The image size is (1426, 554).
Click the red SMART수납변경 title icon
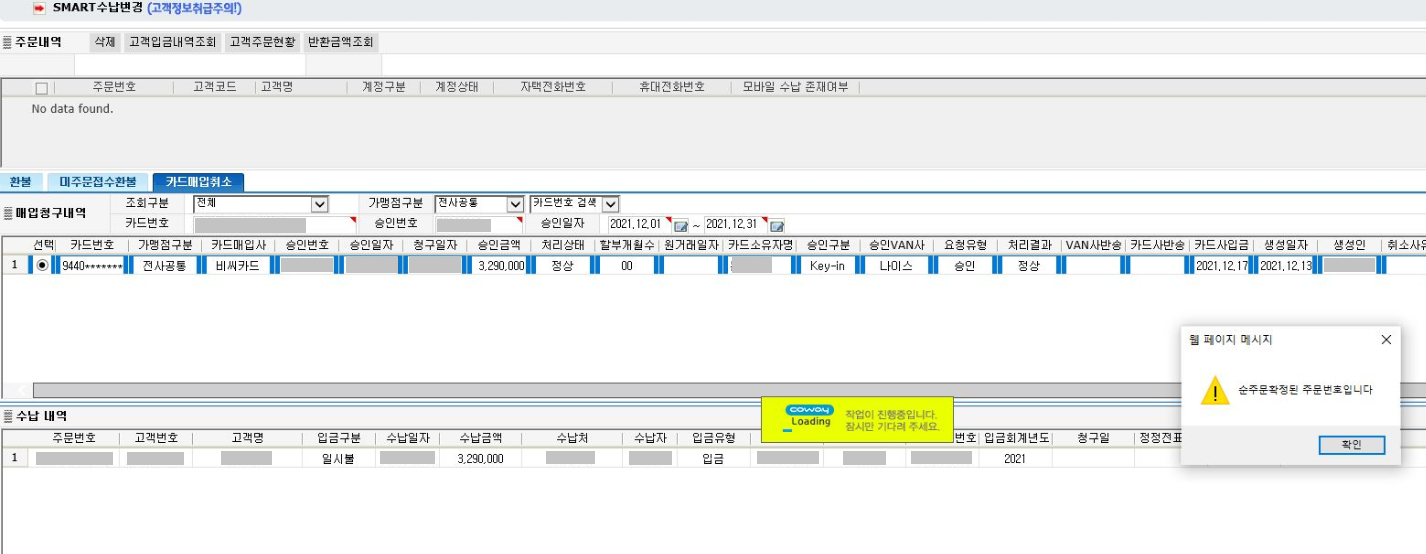point(39,8)
